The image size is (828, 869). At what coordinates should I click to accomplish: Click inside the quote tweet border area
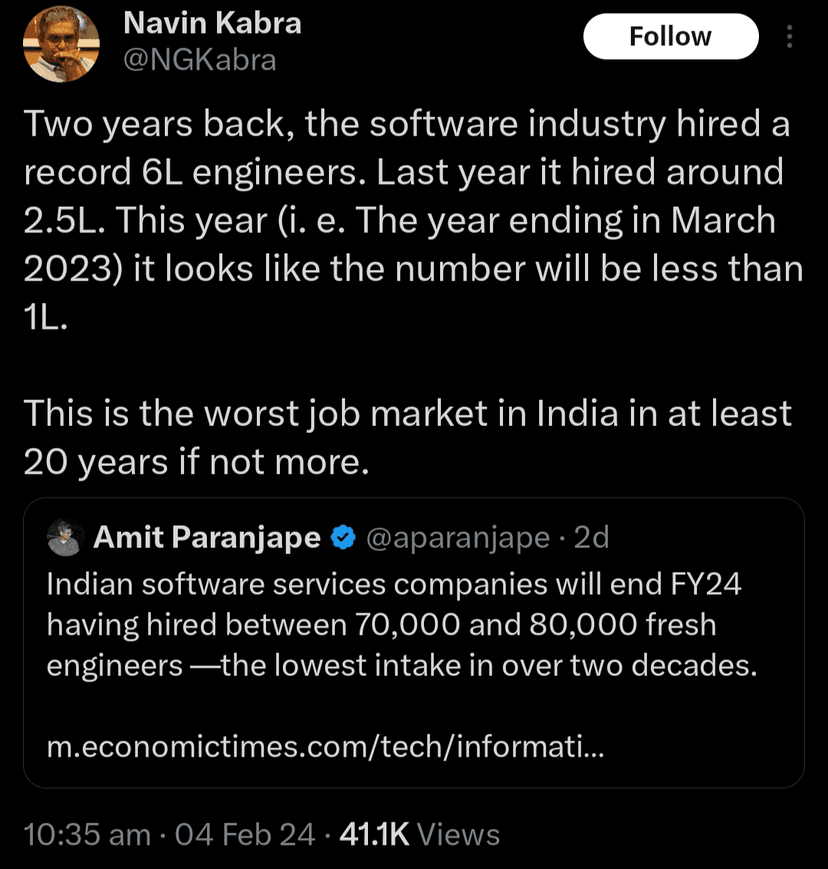pyautogui.click(x=414, y=700)
